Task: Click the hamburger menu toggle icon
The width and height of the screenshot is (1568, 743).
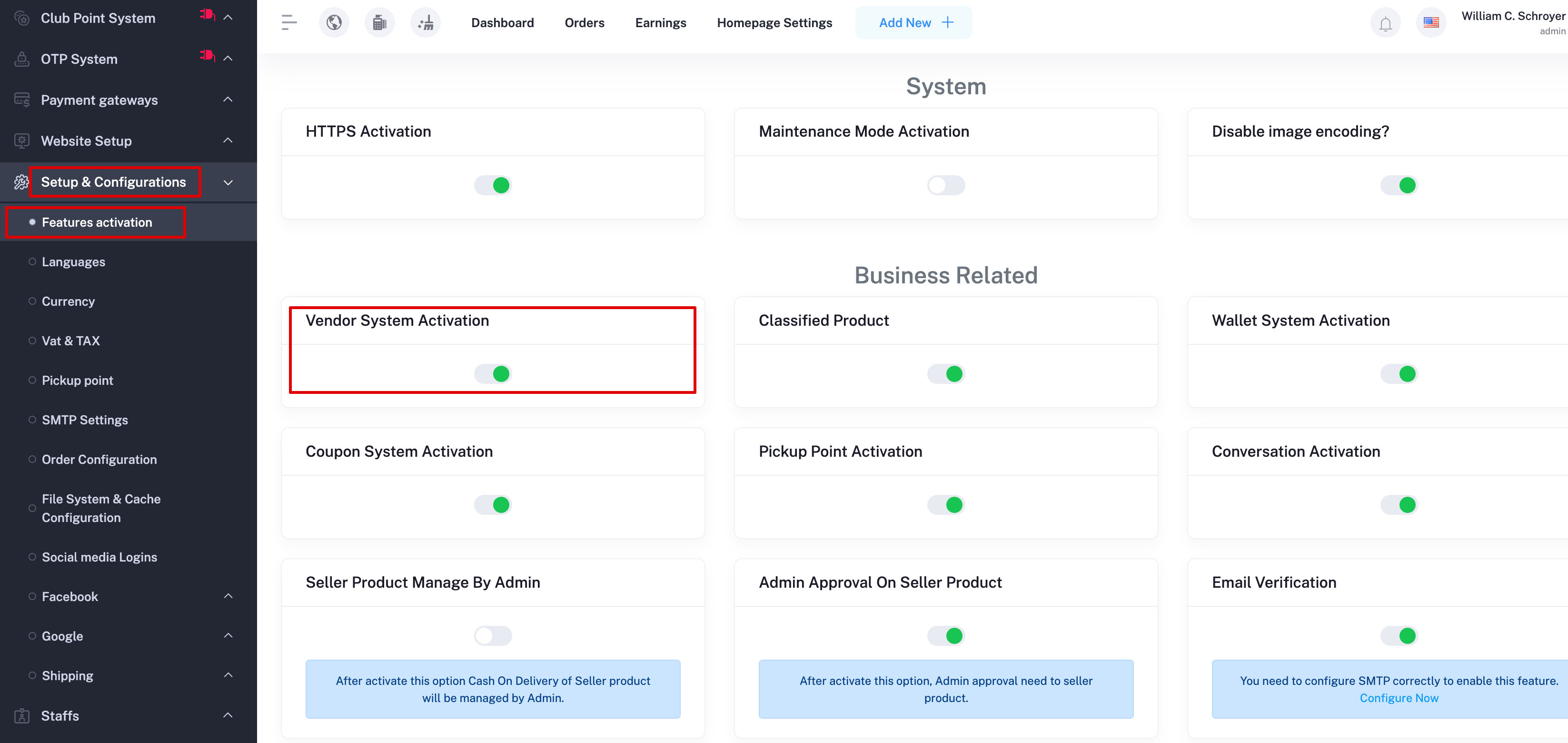Action: click(289, 23)
